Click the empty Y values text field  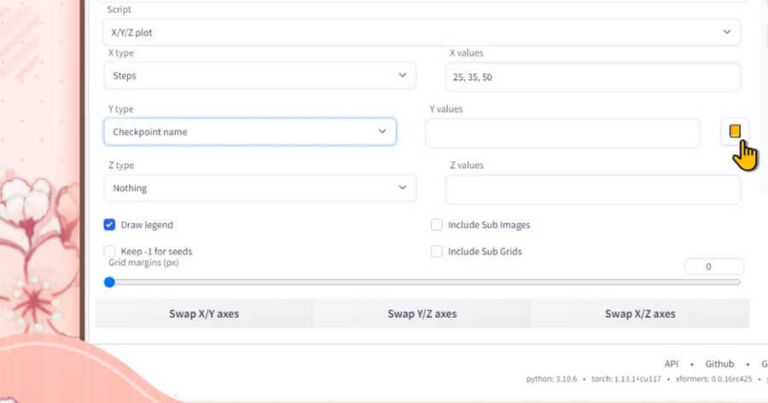(x=562, y=133)
